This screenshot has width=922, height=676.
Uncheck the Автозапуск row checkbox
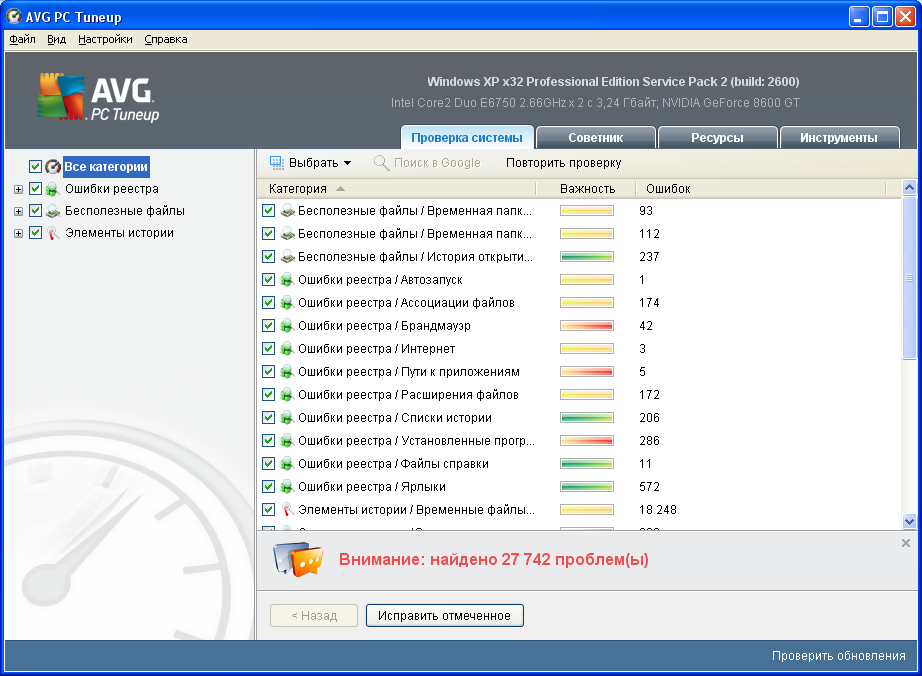tap(269, 280)
